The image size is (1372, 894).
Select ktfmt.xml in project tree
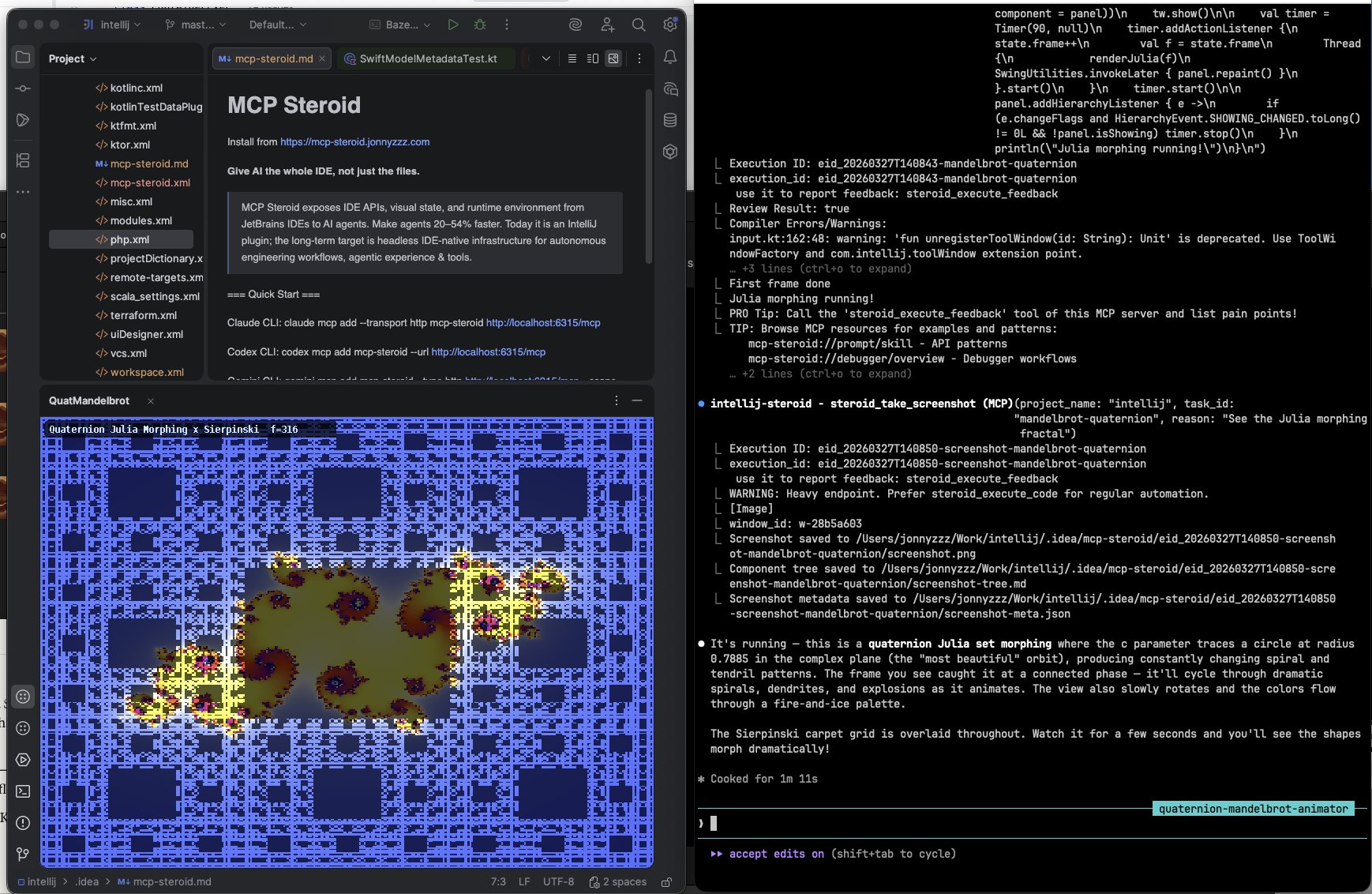(x=126, y=126)
